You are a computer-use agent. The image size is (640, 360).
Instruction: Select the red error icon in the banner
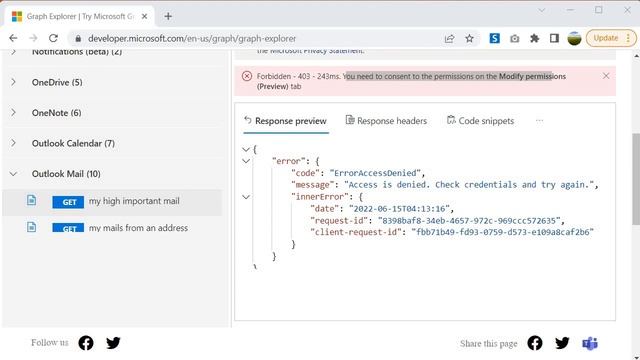point(247,76)
